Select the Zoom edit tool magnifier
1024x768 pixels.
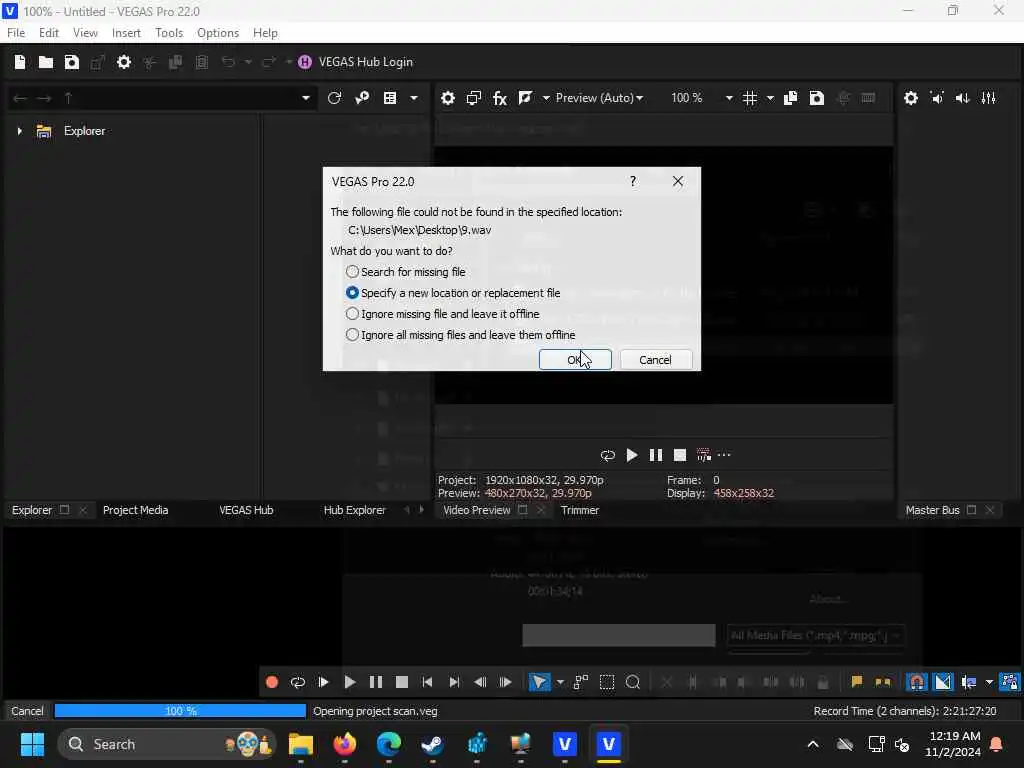click(x=633, y=682)
